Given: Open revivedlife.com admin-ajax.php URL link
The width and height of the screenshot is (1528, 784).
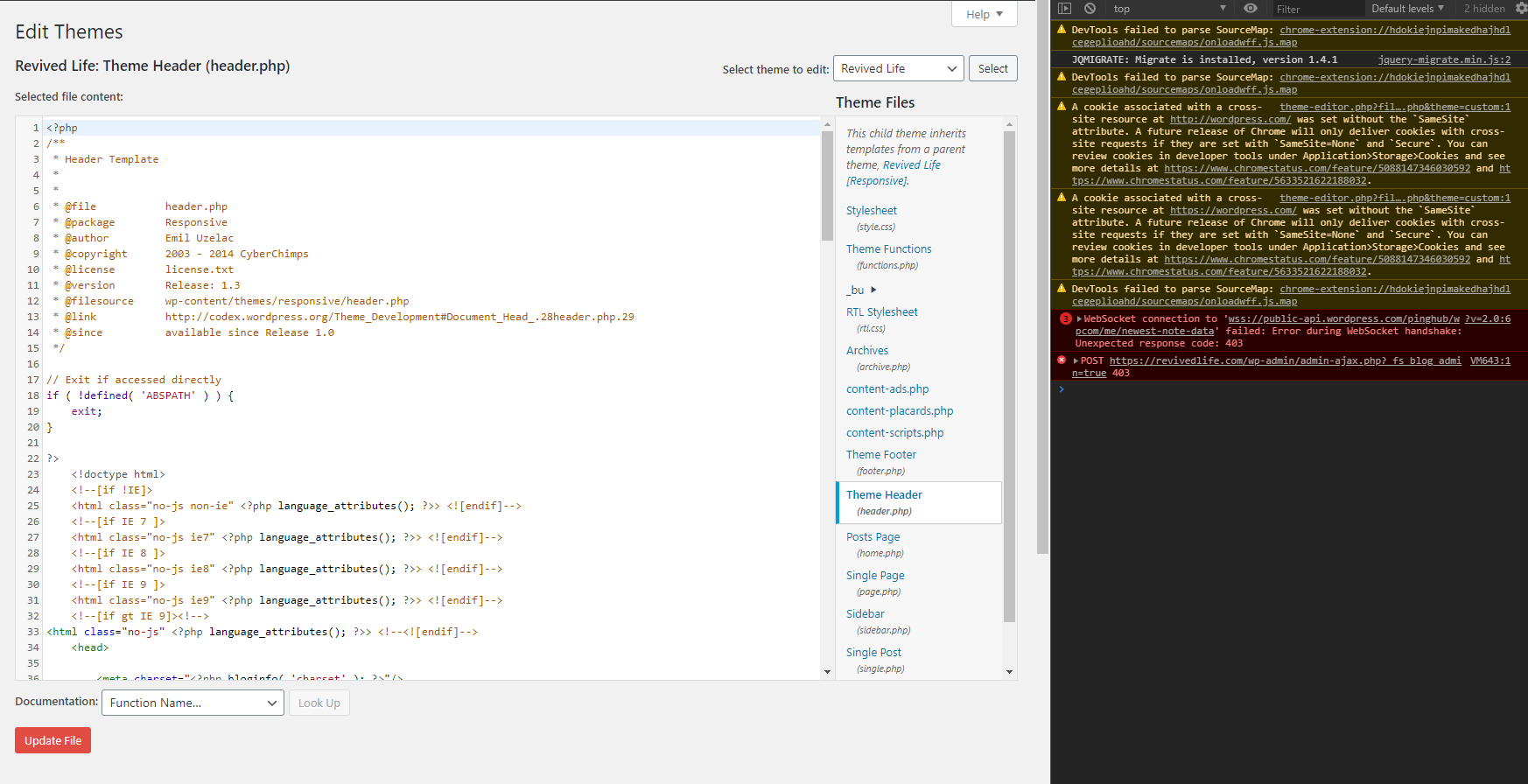Looking at the screenshot, I should (x=1285, y=361).
